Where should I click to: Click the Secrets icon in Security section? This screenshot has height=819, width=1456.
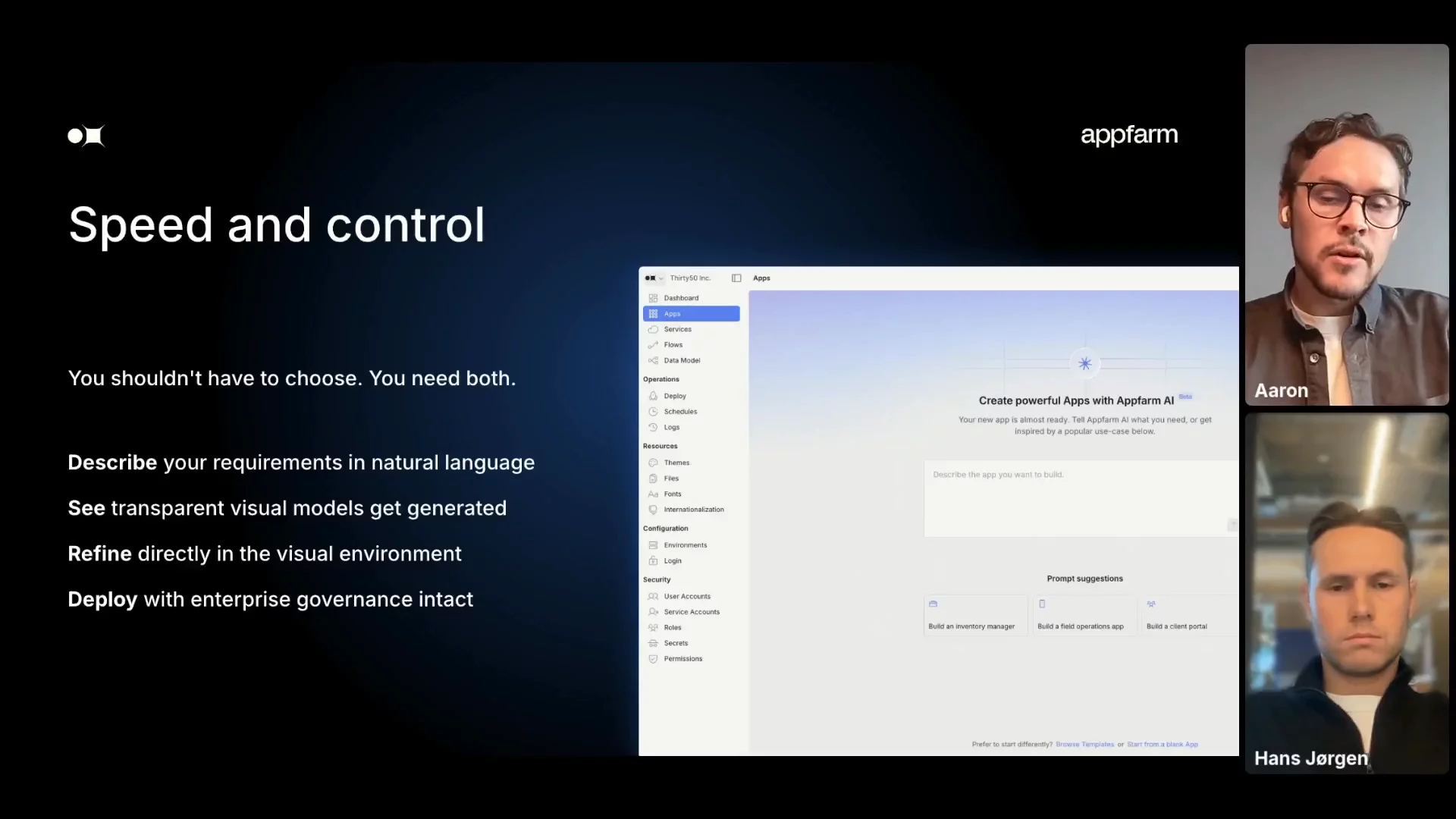[x=653, y=643]
